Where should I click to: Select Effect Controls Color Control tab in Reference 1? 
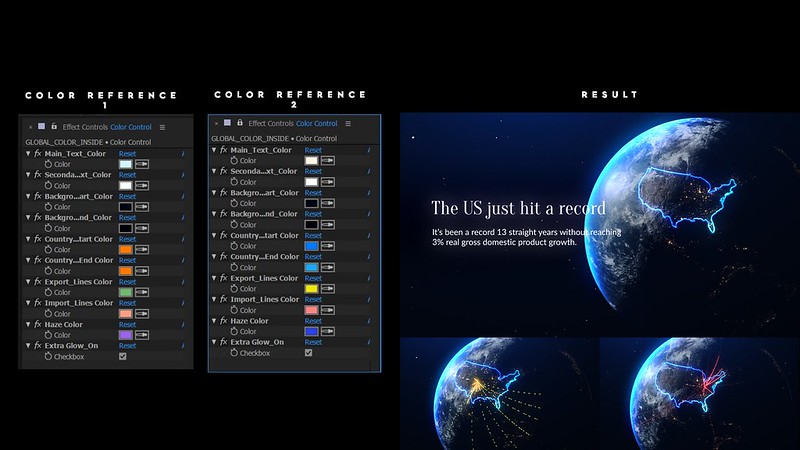pyautogui.click(x=107, y=127)
